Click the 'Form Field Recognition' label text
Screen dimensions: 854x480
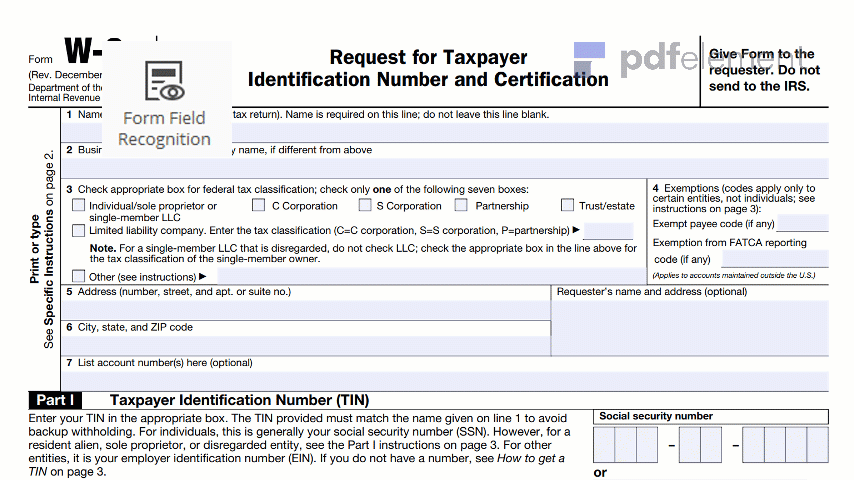coord(164,129)
